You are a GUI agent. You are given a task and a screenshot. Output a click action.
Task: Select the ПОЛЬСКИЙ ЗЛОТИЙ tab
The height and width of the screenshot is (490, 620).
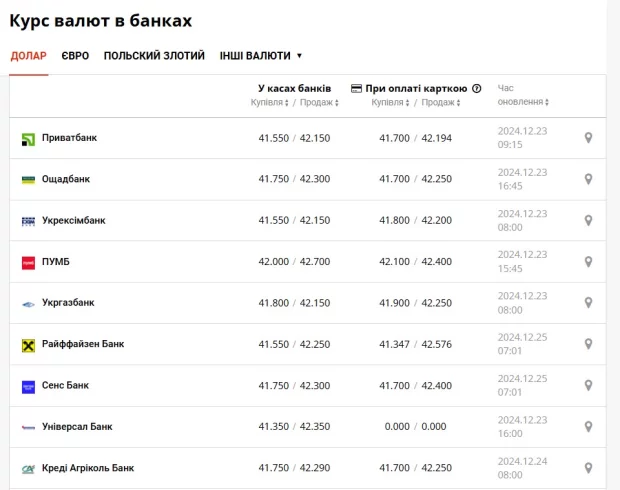[154, 56]
